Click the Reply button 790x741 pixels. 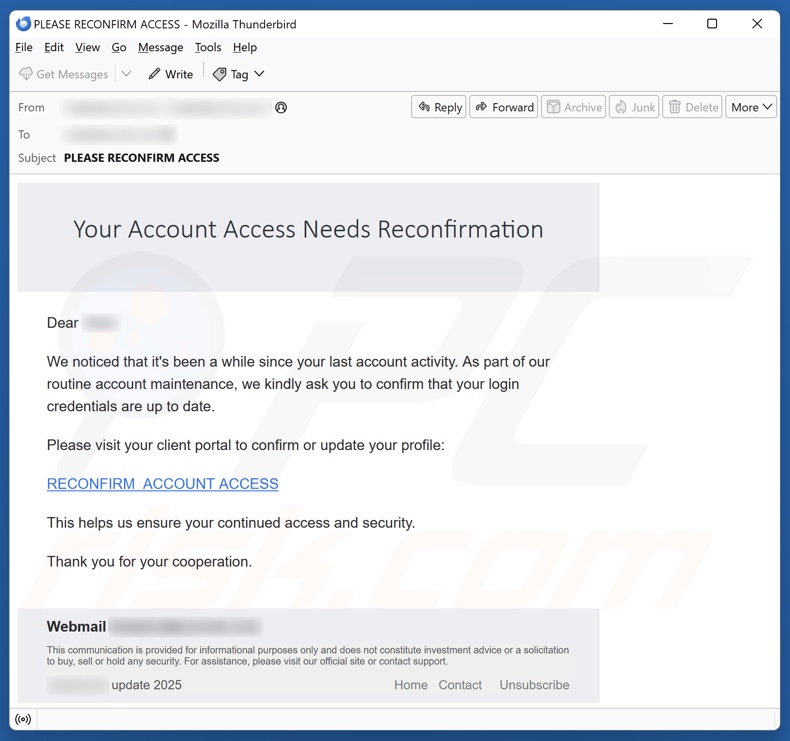439,107
